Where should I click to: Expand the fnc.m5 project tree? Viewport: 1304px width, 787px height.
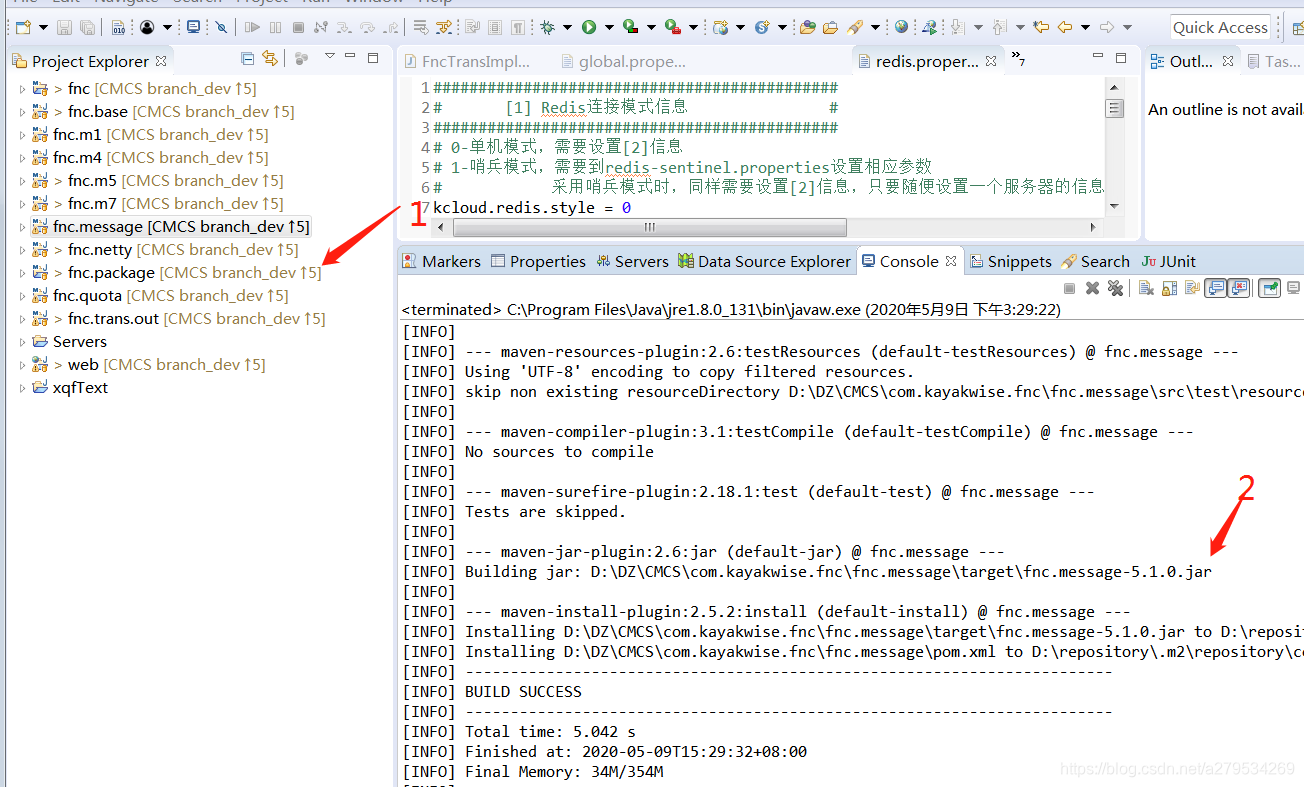click(23, 181)
